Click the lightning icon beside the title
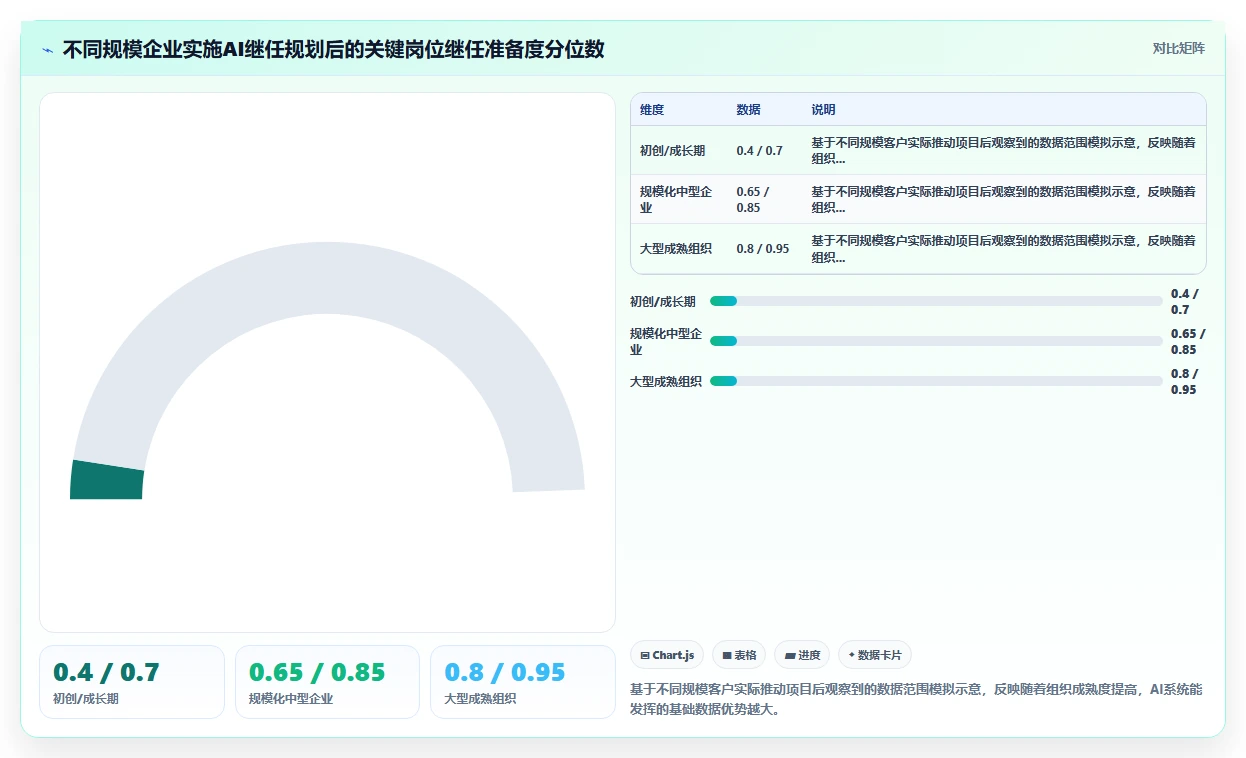The image size is (1246, 758). (48, 50)
